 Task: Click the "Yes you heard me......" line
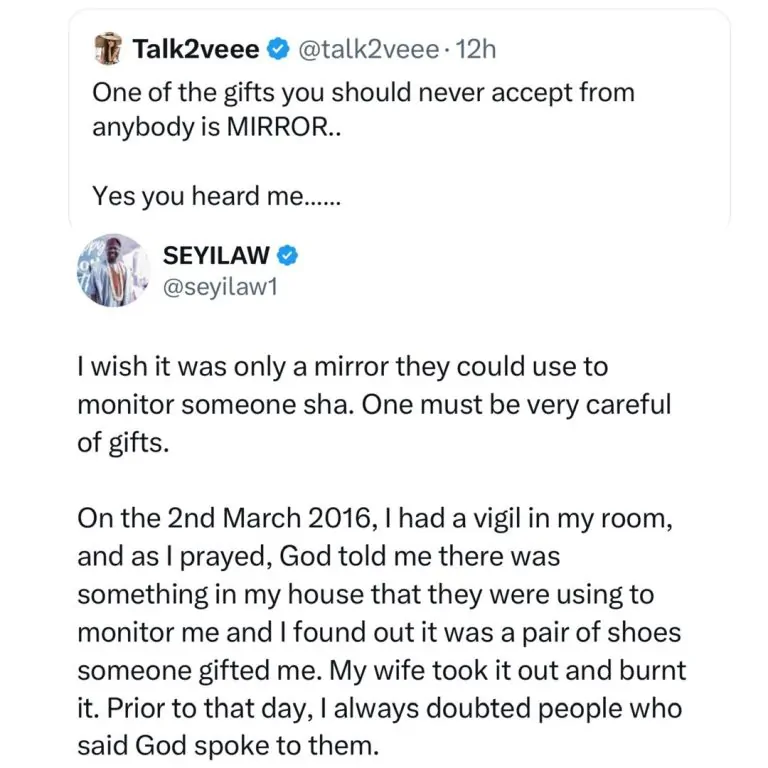(216, 197)
